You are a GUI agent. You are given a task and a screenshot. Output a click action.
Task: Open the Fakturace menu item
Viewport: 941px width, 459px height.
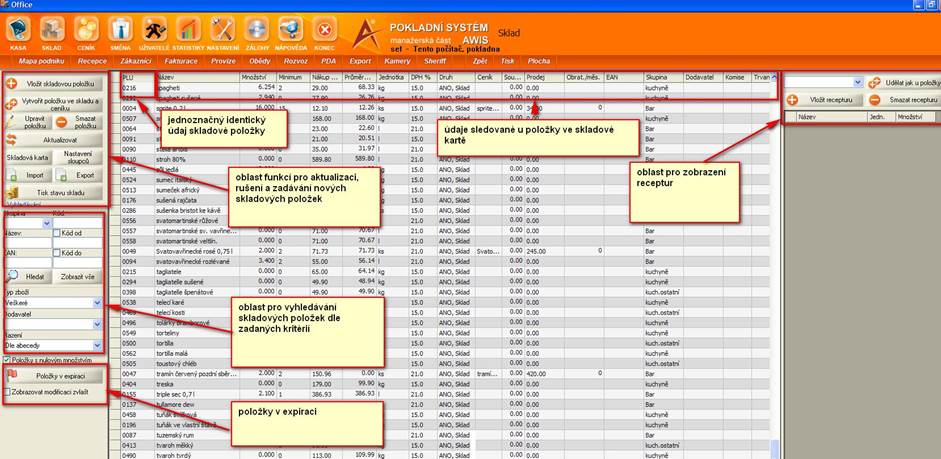coord(181,61)
